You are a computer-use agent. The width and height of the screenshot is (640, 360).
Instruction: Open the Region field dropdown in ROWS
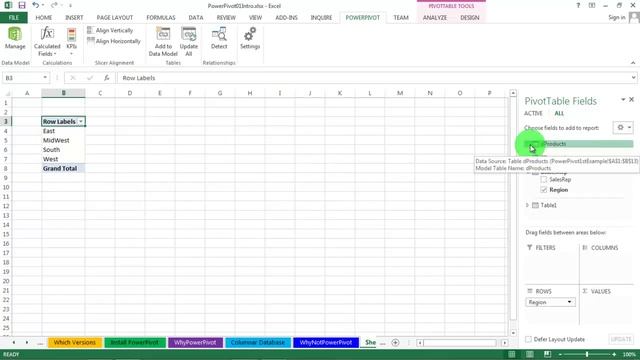coord(569,302)
